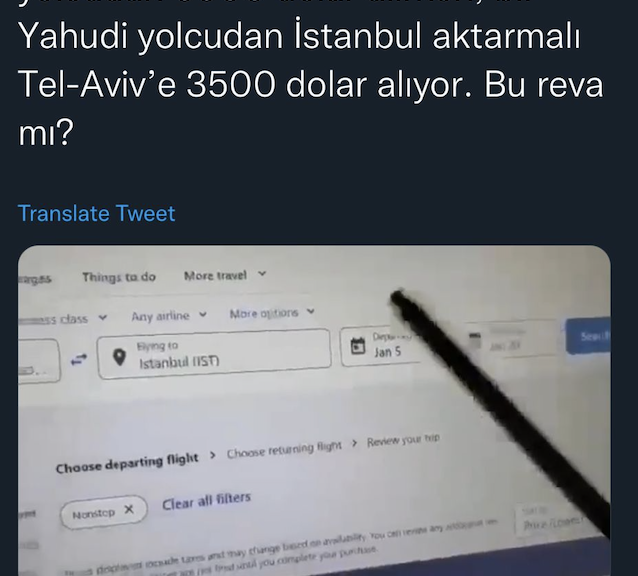Screen dimensions: 638x576
Task: Open the Sort by price dropdown
Action: click(553, 519)
